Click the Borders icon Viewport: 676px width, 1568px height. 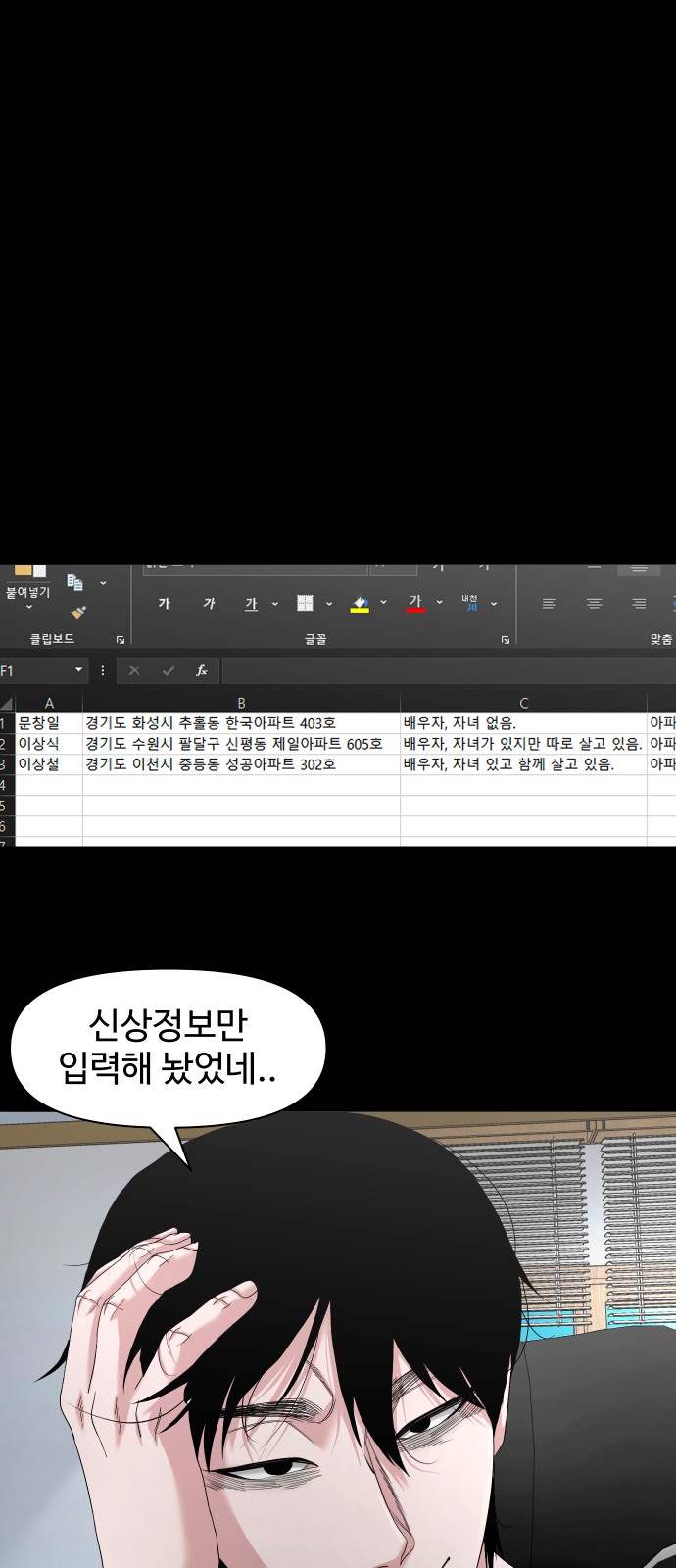click(306, 604)
